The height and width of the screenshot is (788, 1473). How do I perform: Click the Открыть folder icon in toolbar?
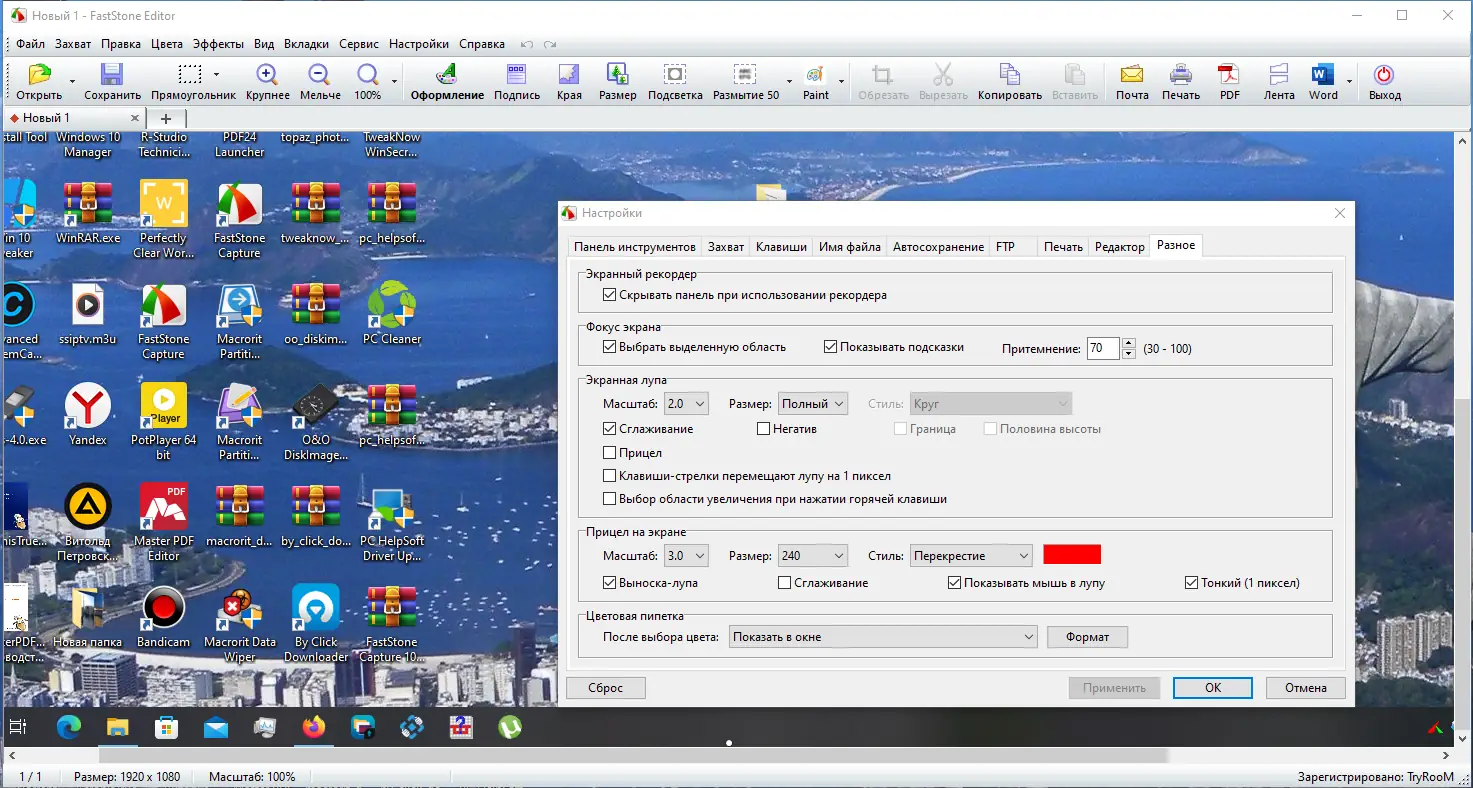pos(39,75)
